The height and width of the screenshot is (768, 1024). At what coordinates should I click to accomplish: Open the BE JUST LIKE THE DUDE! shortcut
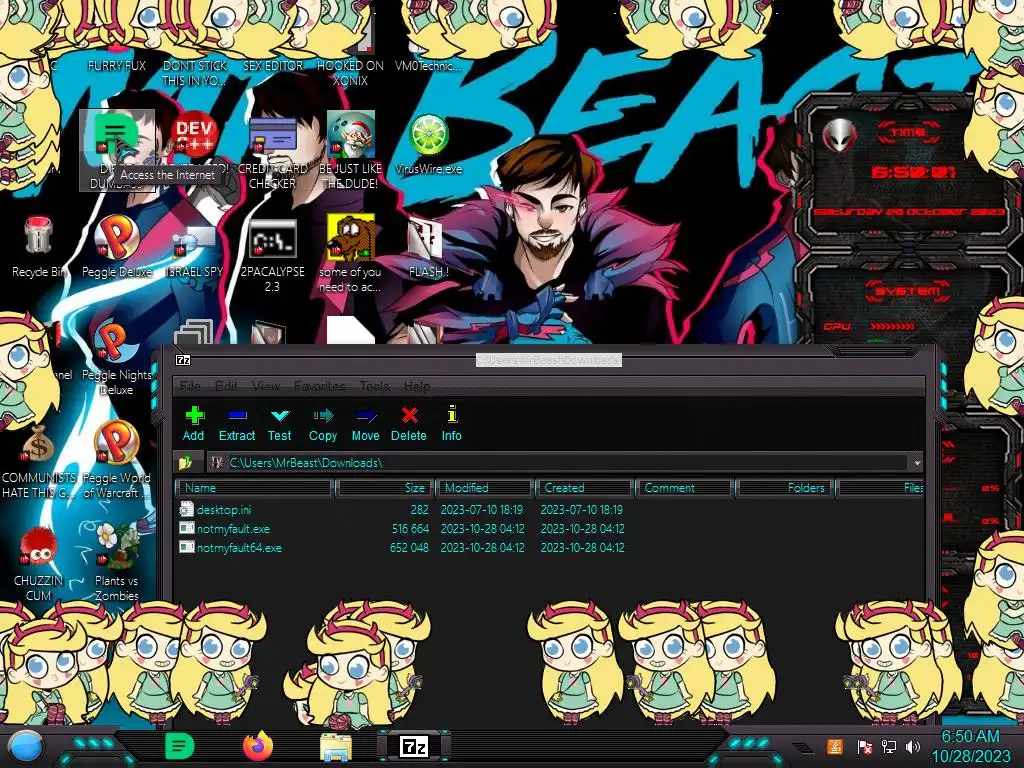click(x=351, y=150)
